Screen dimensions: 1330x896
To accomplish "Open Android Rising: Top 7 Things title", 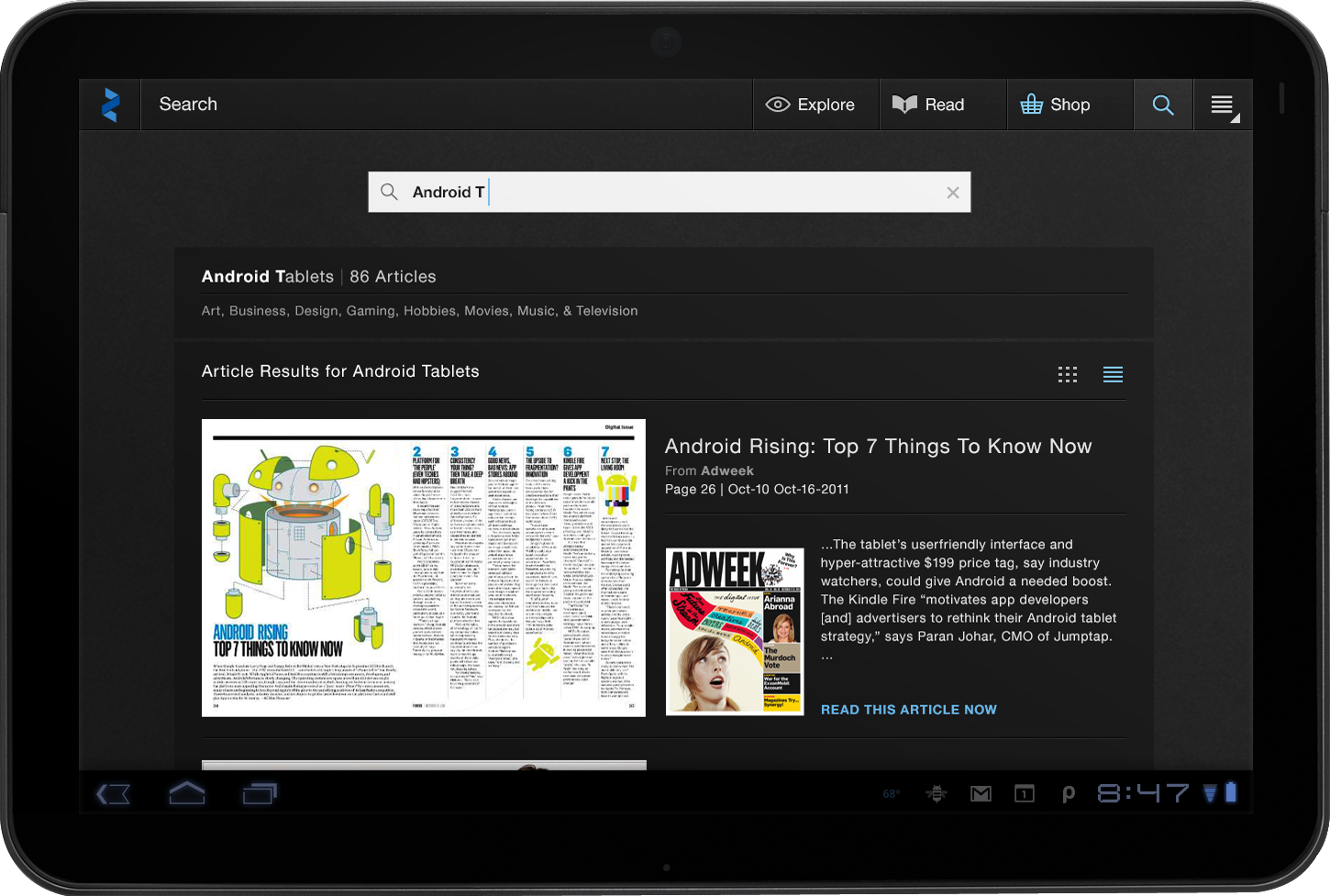I will click(878, 447).
